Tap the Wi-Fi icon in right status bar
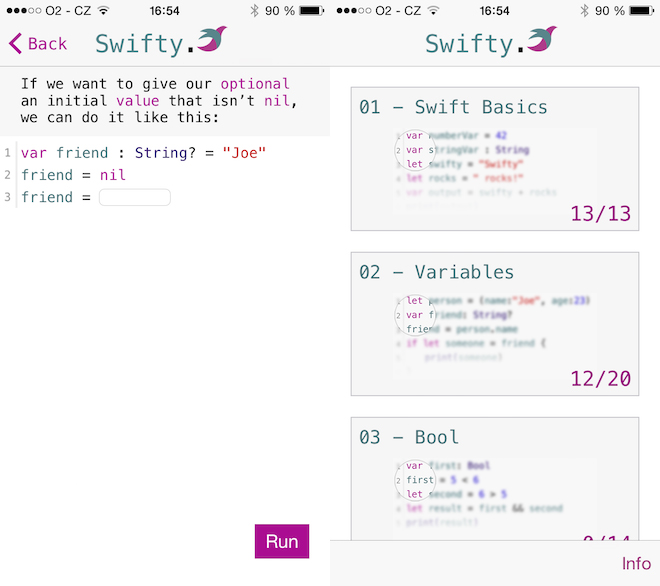Image resolution: width=660 pixels, height=586 pixels. click(x=433, y=10)
